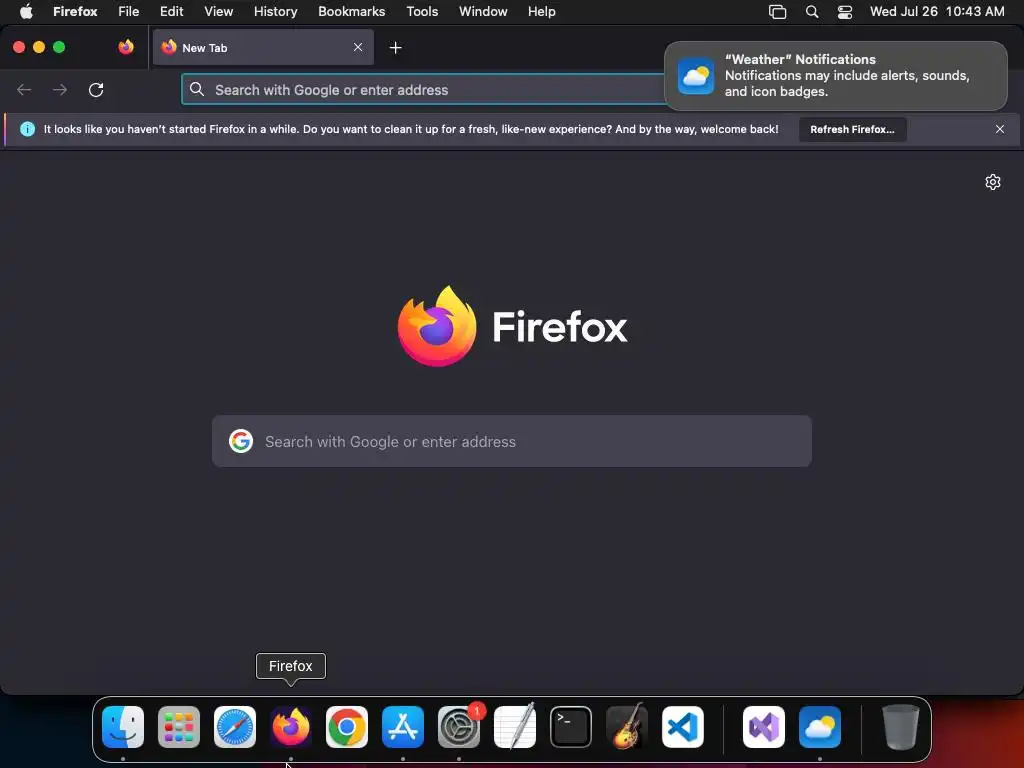Click the reload page button

(x=96, y=89)
